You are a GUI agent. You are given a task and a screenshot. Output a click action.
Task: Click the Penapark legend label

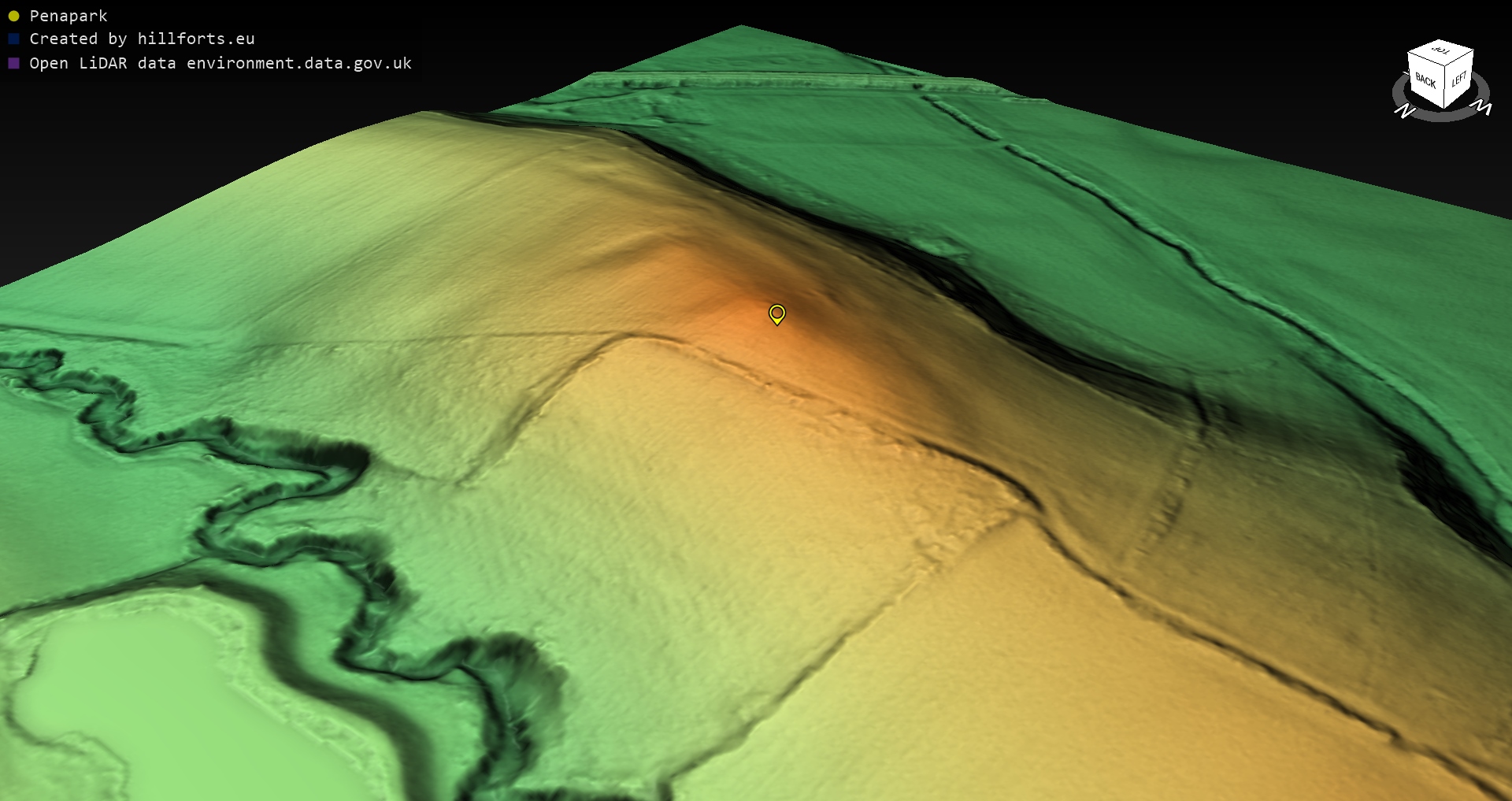[x=69, y=16]
